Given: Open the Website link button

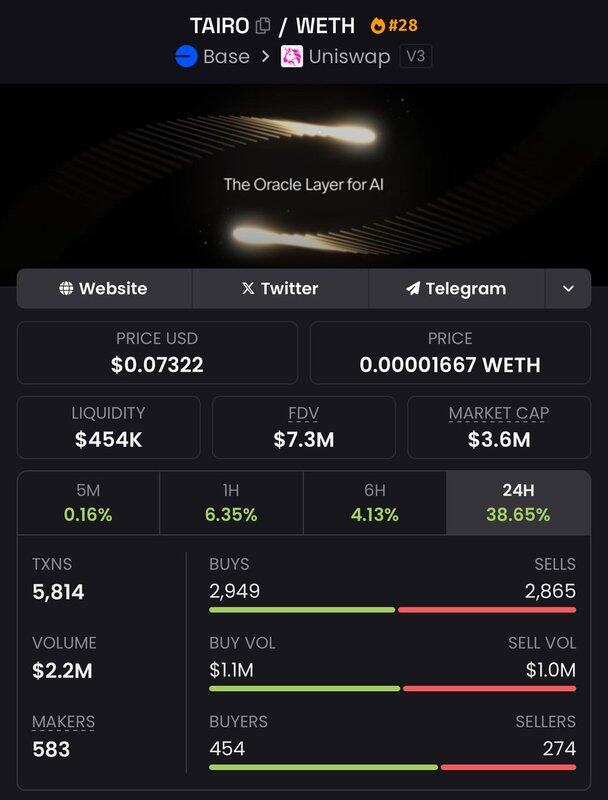Looking at the screenshot, I should 104,289.
